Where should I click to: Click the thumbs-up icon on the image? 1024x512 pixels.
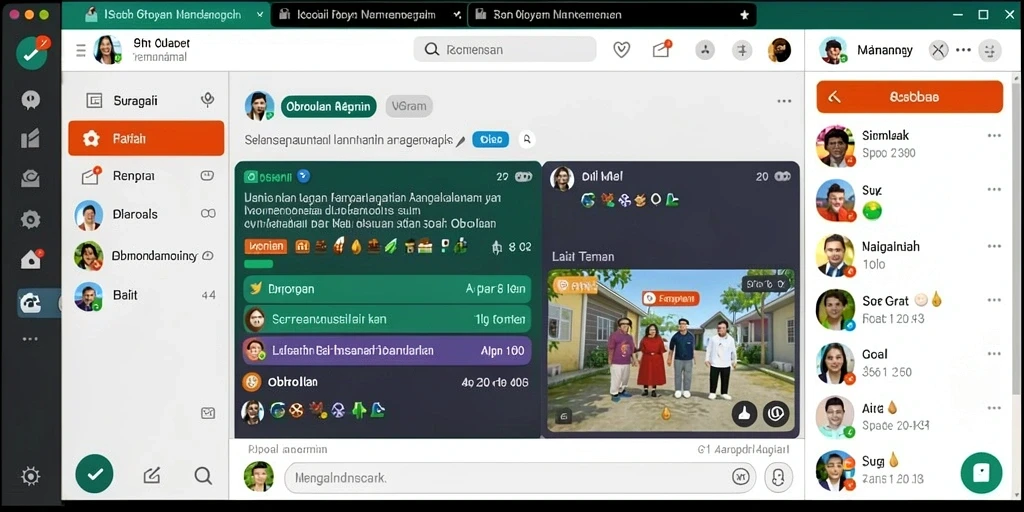pyautogui.click(x=744, y=413)
